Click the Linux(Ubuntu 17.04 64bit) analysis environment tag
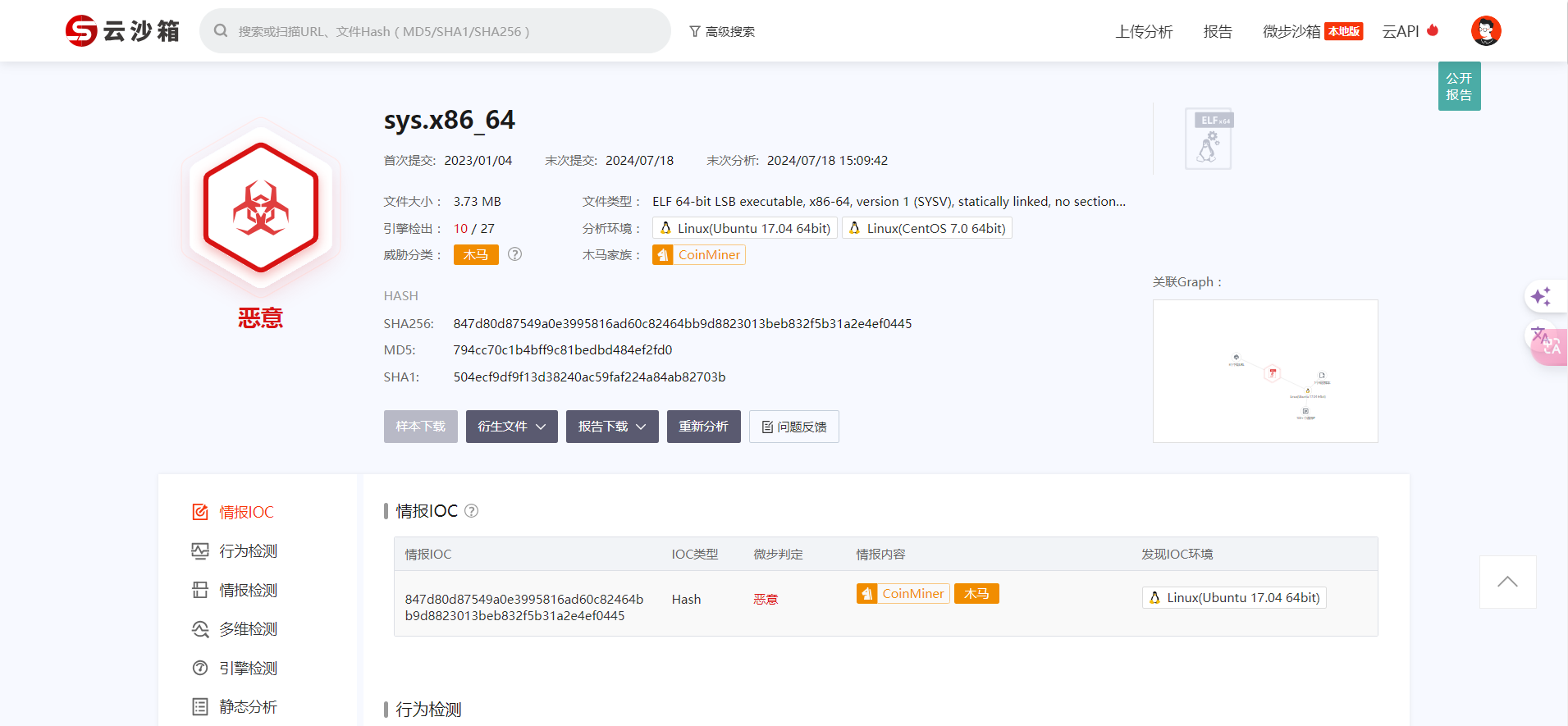Image resolution: width=1568 pixels, height=726 pixels. coord(745,228)
